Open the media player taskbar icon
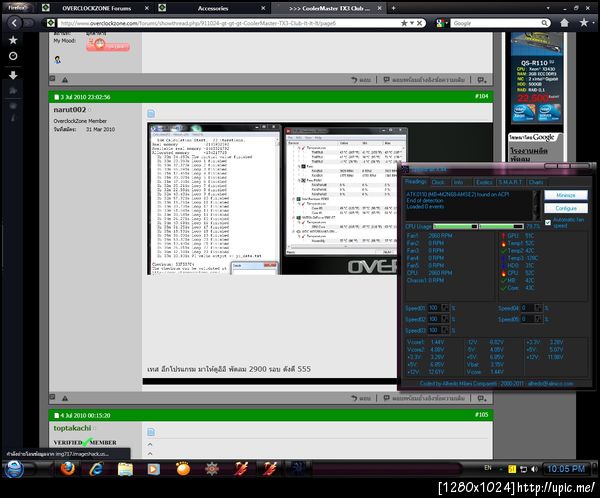The width and height of the screenshot is (600, 498). pos(153,469)
